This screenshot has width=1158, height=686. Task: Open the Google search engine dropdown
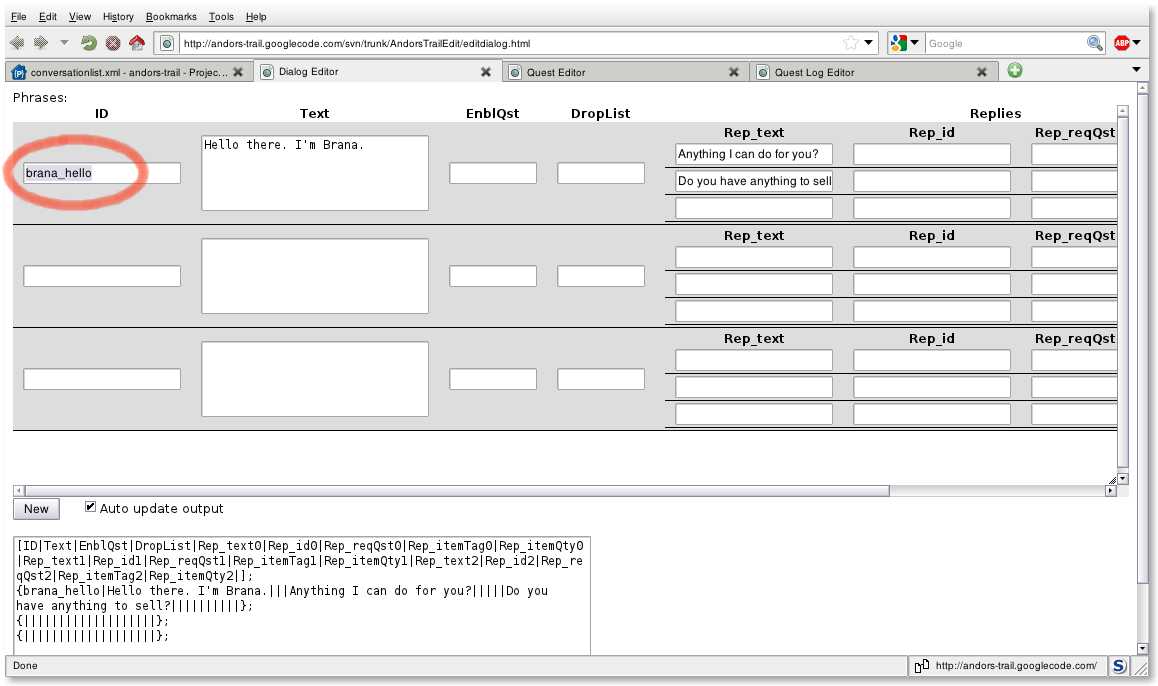[904, 43]
